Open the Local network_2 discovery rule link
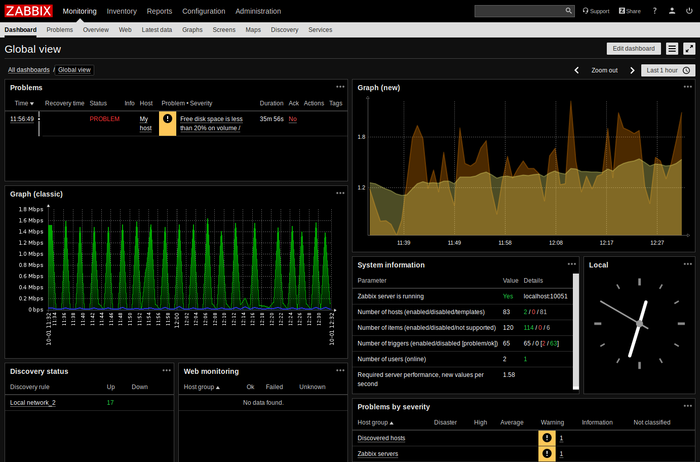Viewport: 700px width, 462px height. point(33,402)
